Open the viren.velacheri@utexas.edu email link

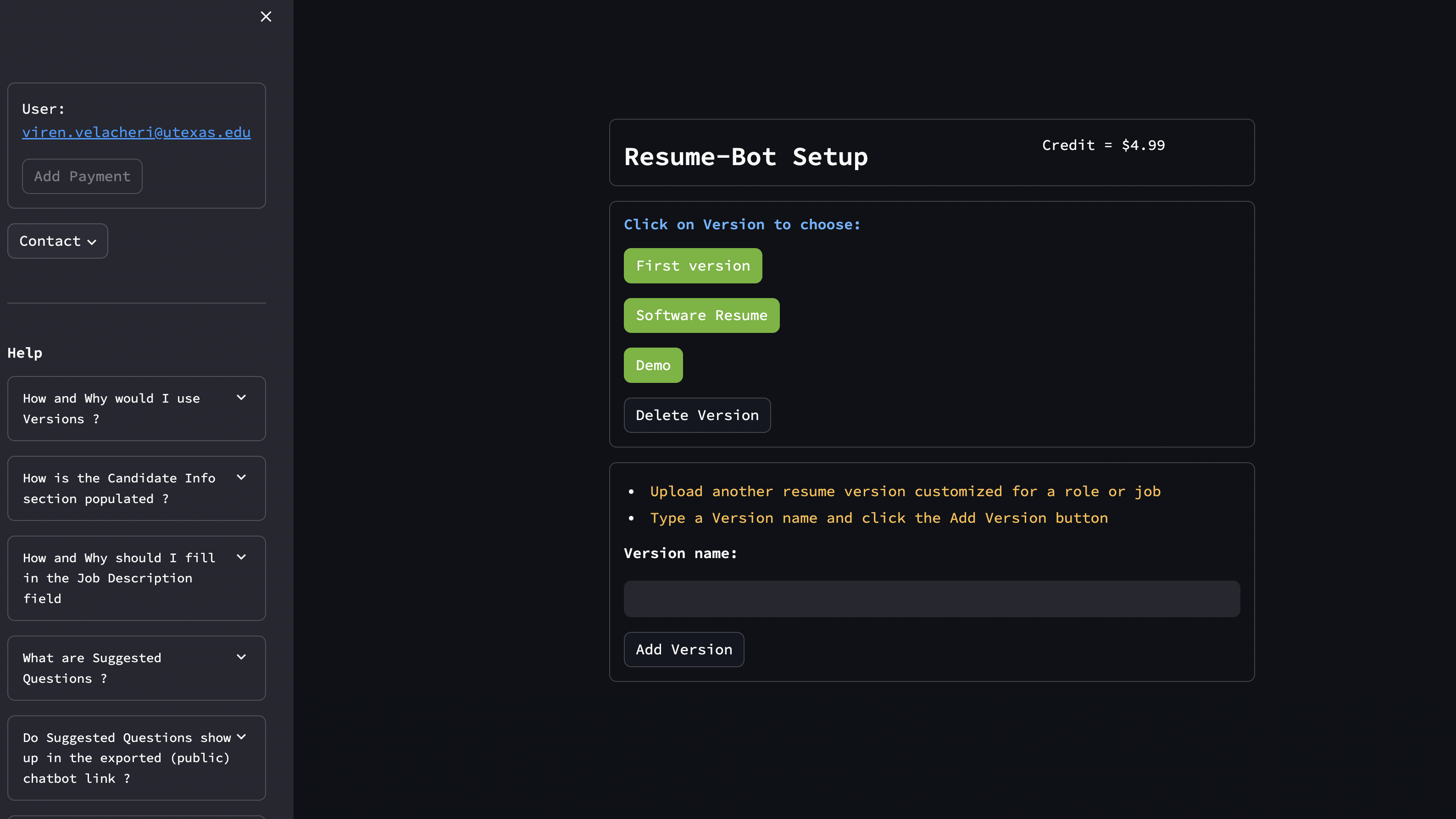click(x=136, y=132)
